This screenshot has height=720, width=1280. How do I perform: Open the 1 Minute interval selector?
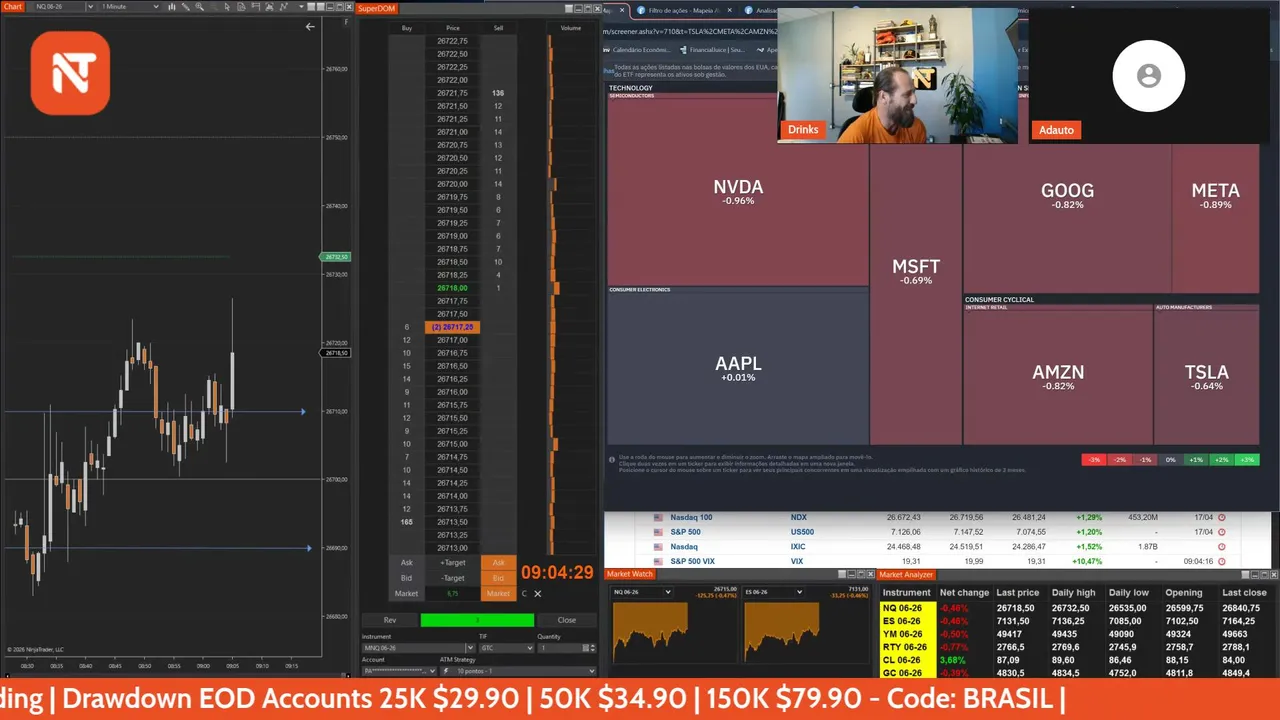coord(129,6)
